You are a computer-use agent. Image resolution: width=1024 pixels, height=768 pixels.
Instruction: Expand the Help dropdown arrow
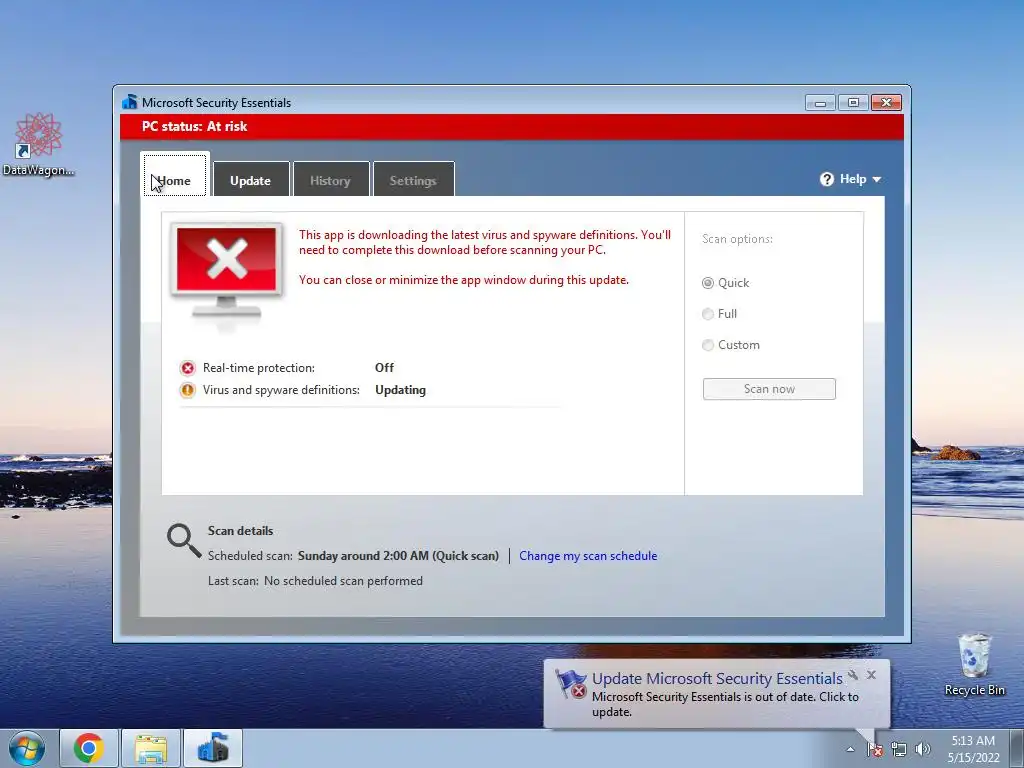[x=876, y=180]
